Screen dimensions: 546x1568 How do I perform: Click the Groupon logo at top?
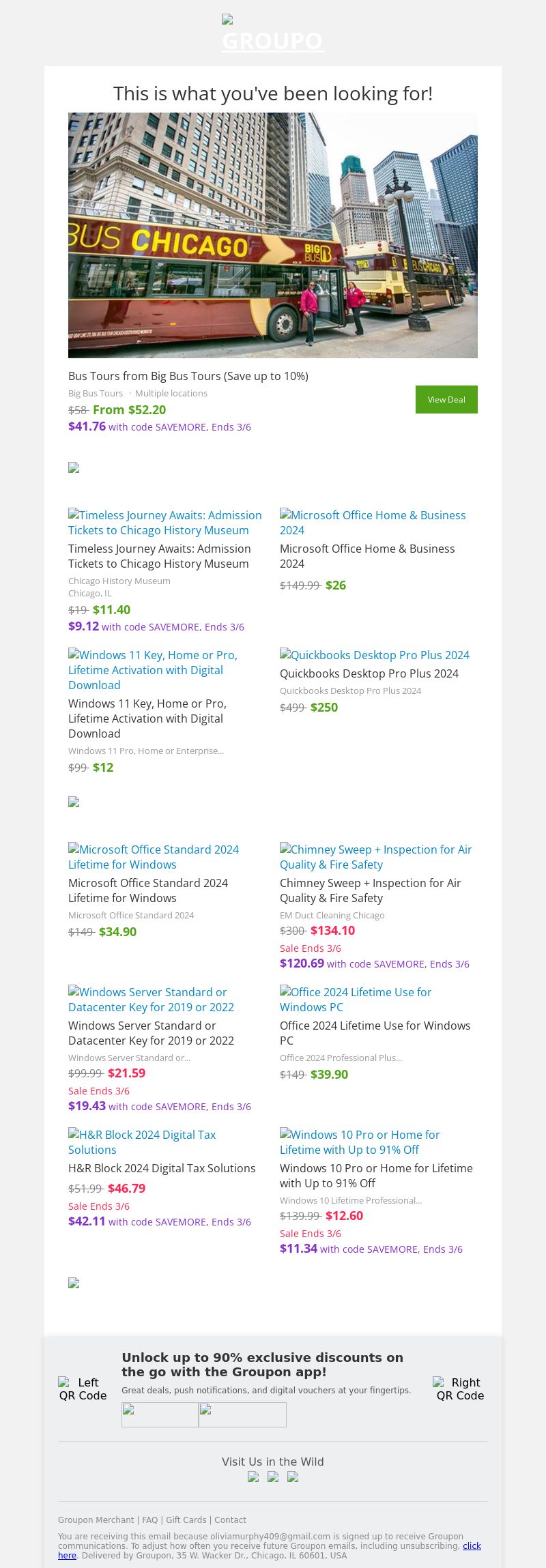273,34
